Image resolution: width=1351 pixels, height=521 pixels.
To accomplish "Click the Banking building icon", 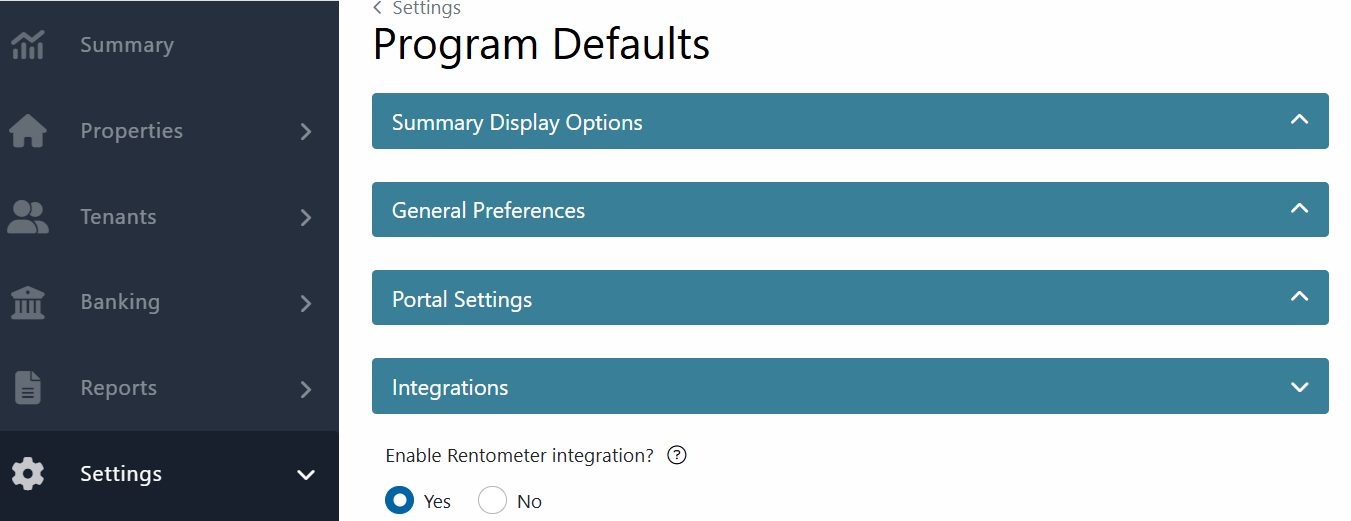I will click(x=27, y=302).
